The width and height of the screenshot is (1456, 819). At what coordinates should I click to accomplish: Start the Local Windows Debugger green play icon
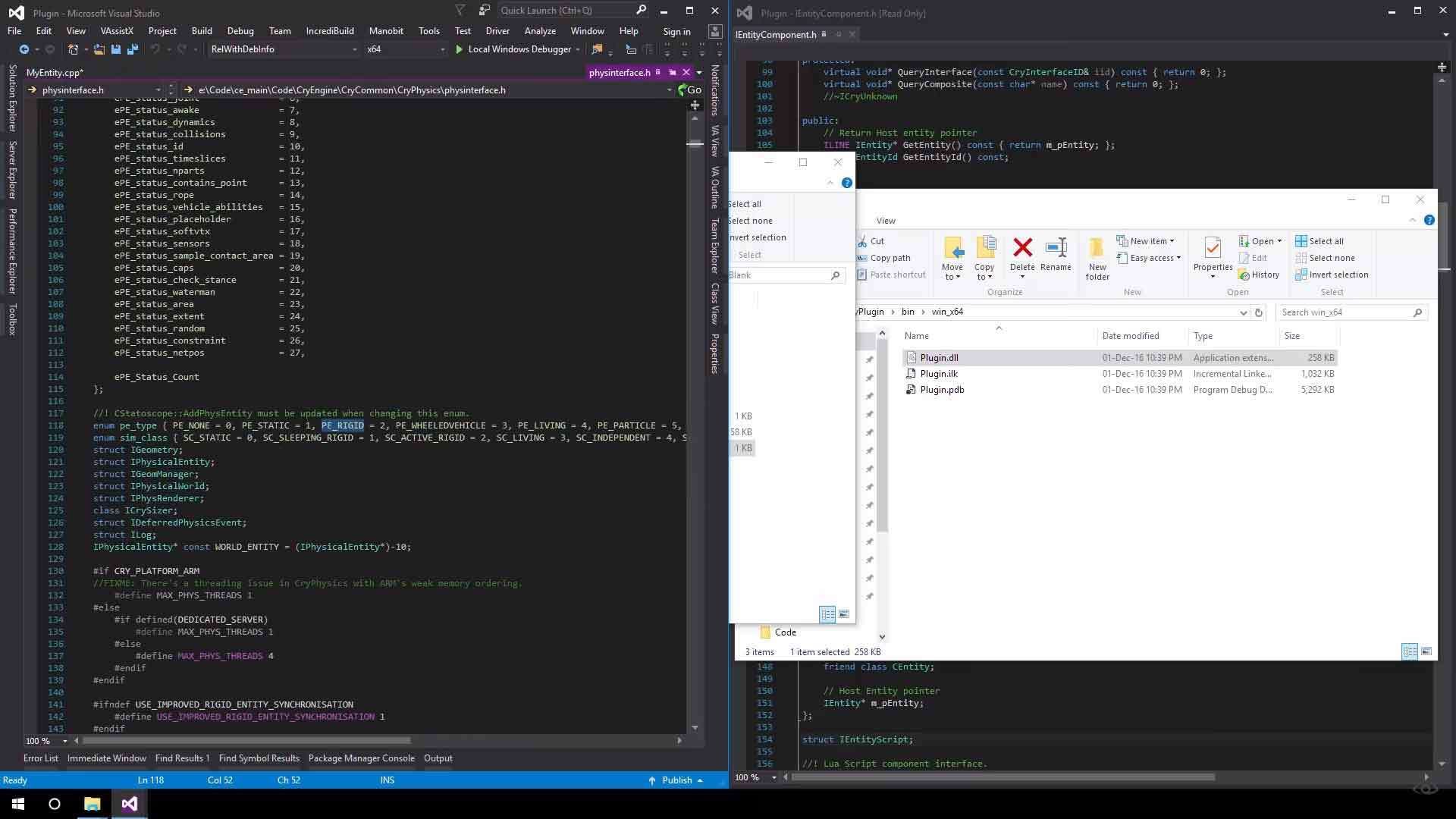(459, 49)
